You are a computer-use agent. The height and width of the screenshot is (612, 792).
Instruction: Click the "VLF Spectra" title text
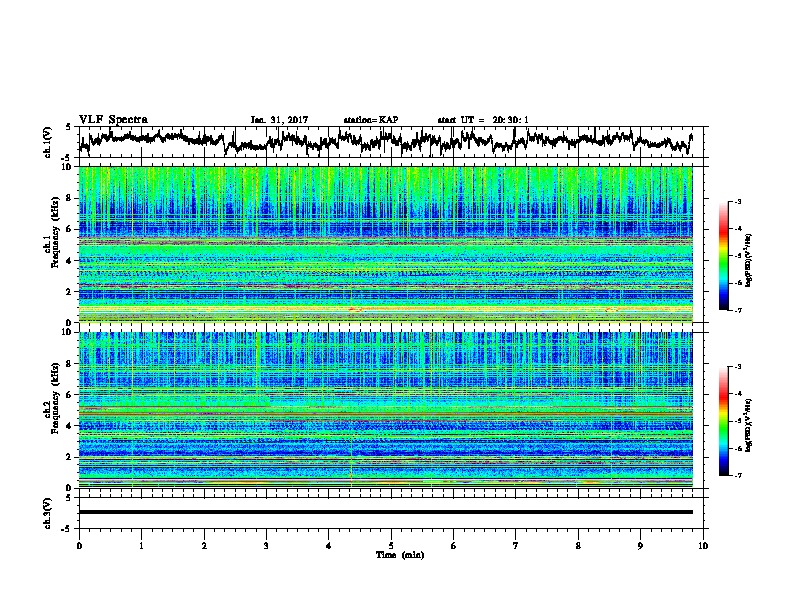tap(113, 120)
